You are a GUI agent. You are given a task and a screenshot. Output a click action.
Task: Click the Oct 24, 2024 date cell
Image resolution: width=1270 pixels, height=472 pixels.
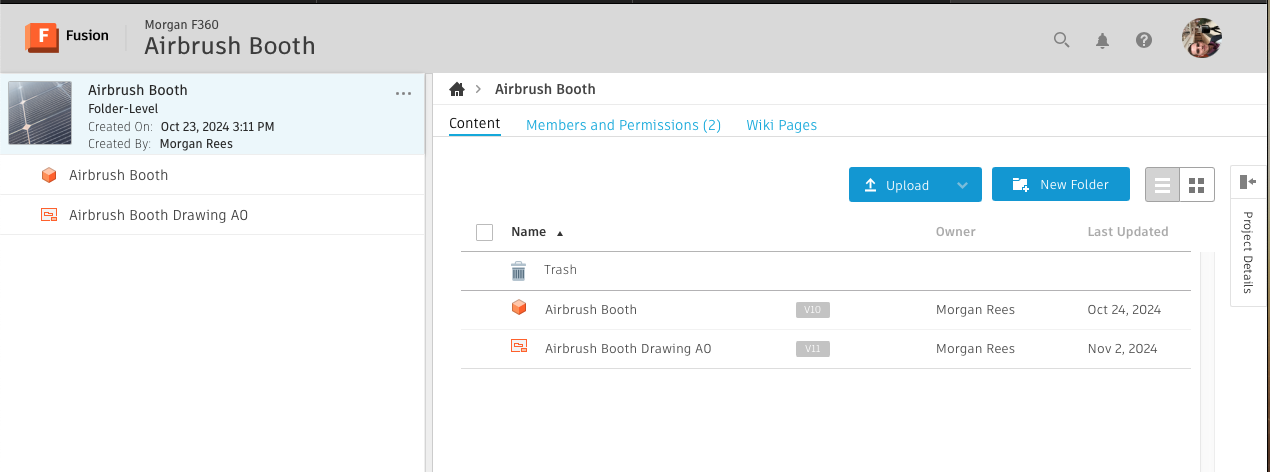1124,310
